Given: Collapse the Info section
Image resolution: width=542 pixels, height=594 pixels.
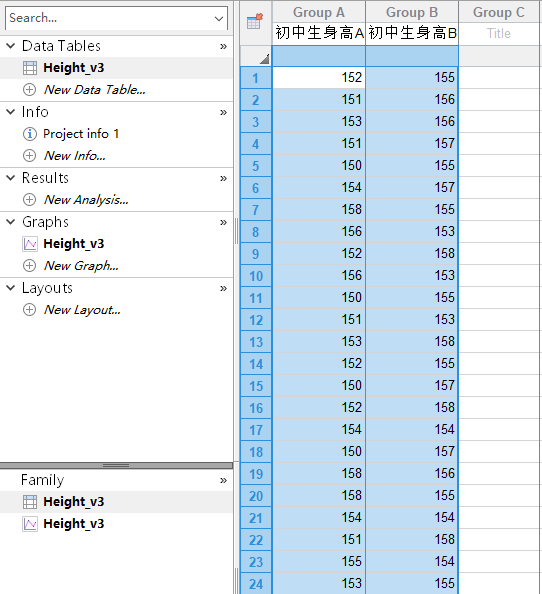Looking at the screenshot, I should click(11, 112).
